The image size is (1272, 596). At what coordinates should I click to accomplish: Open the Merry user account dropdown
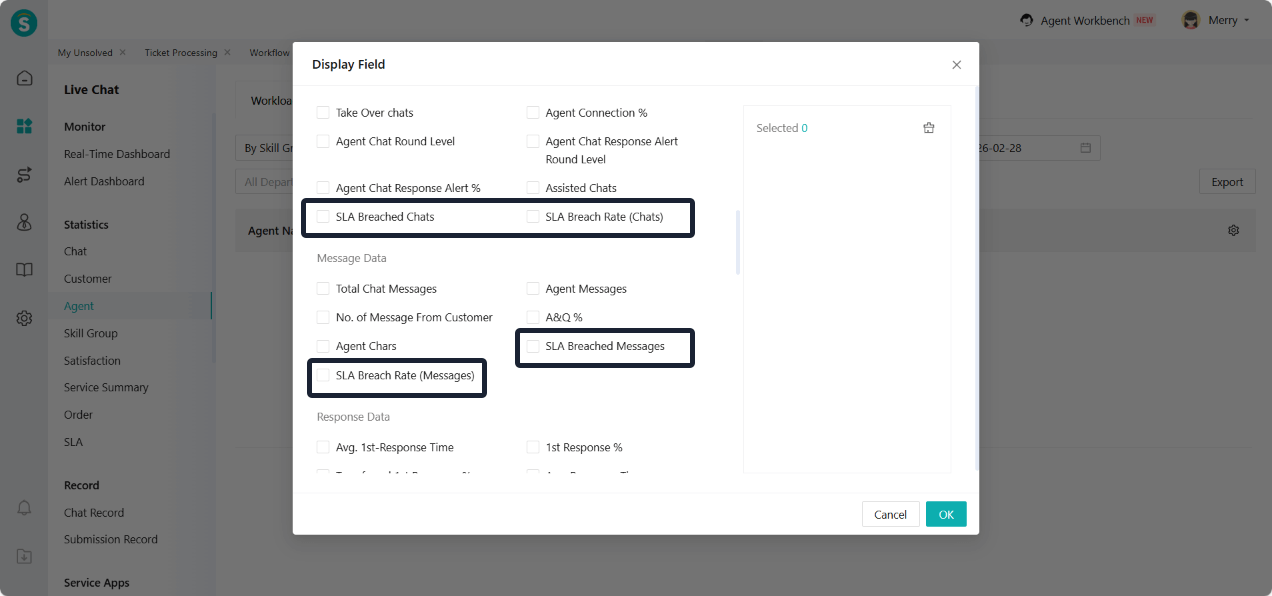point(1216,20)
